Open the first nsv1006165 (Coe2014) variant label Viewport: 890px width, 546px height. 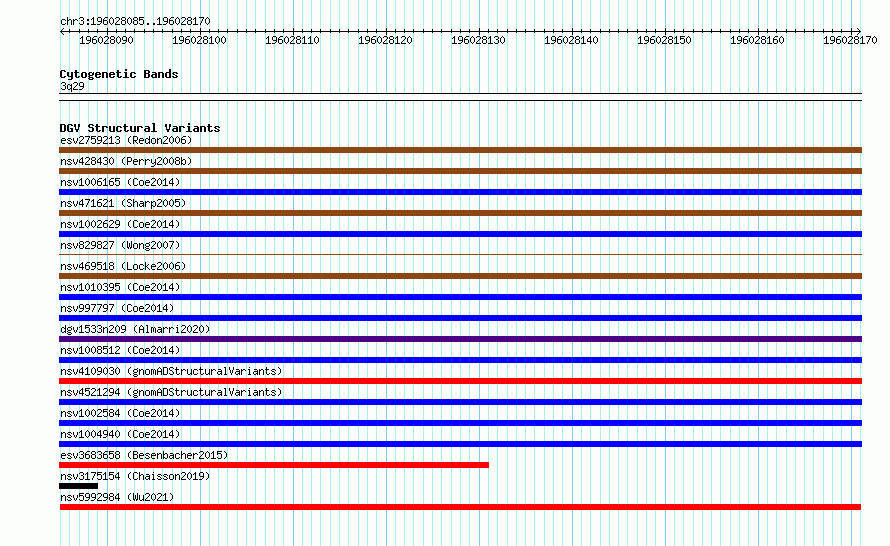(120, 182)
